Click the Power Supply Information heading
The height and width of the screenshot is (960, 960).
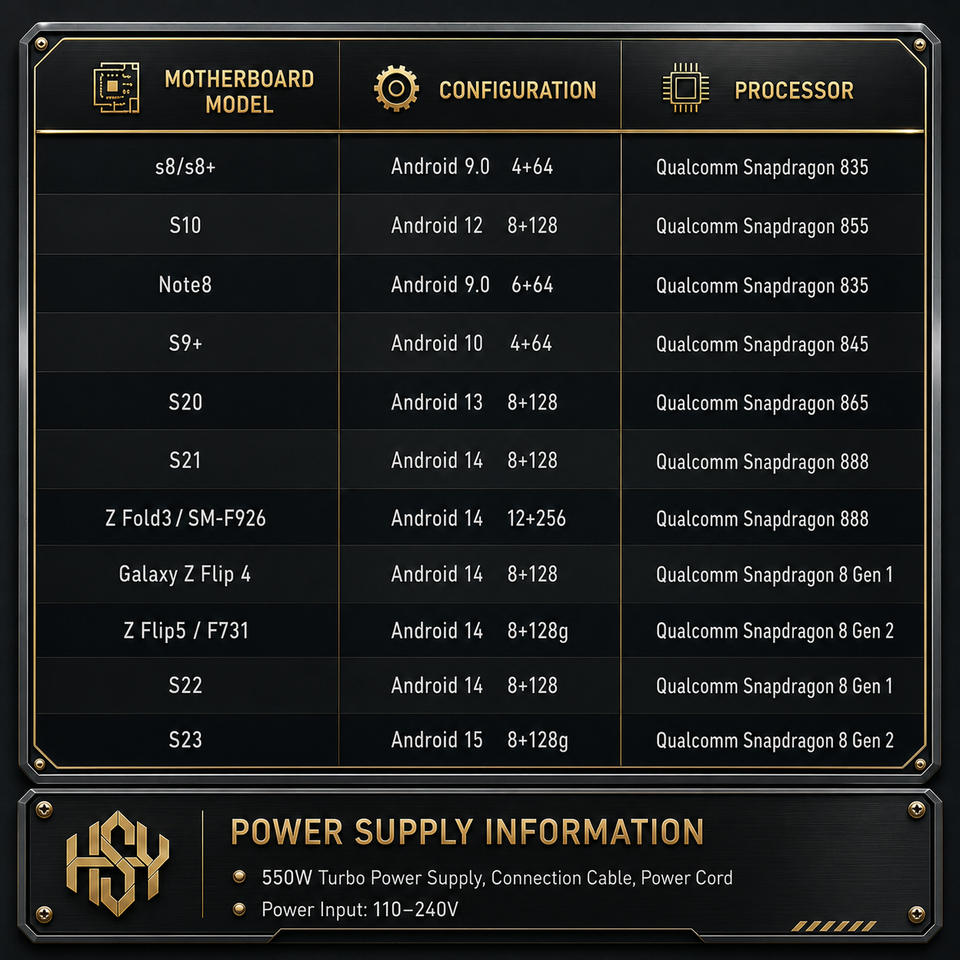(467, 832)
